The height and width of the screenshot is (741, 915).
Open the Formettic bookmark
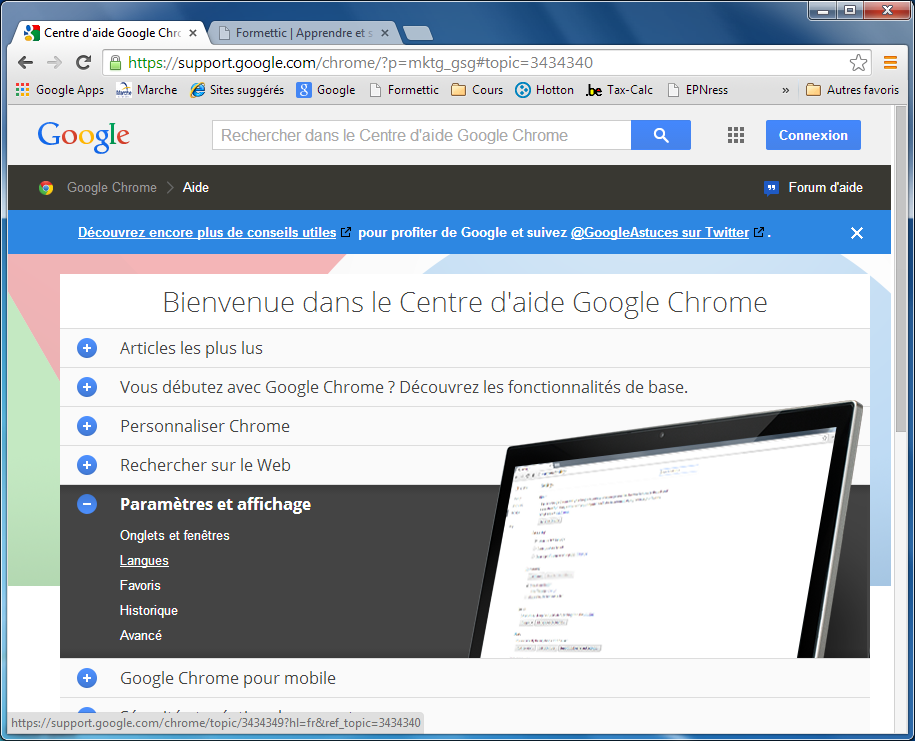point(404,90)
